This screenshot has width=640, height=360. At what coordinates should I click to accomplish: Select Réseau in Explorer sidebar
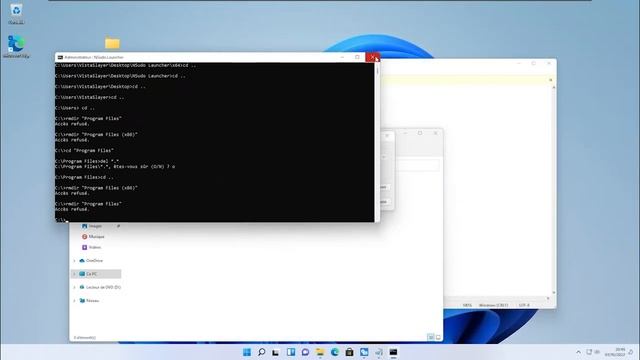click(x=92, y=301)
